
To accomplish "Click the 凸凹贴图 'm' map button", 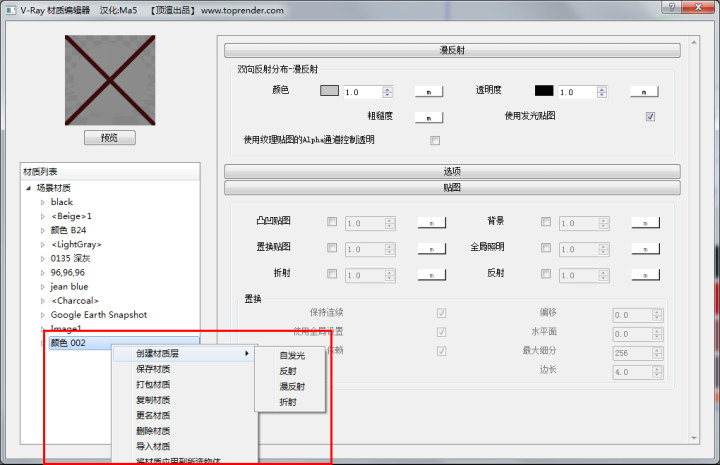I will pyautogui.click(x=430, y=222).
